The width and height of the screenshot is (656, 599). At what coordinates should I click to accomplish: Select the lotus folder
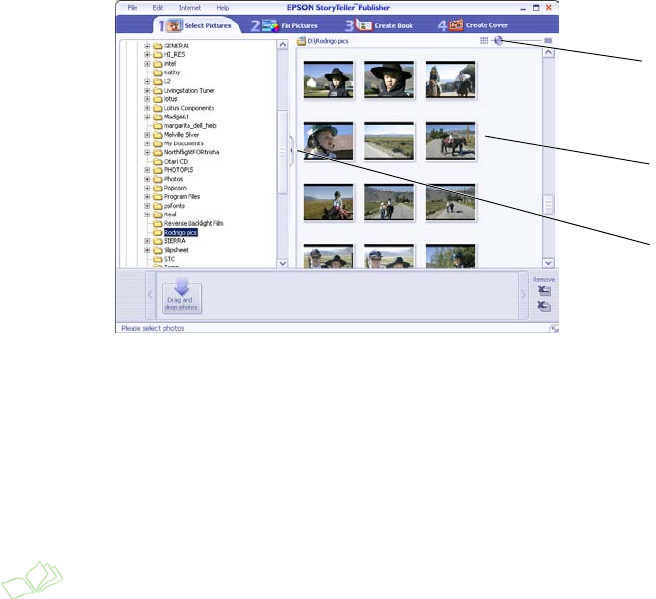(x=170, y=99)
